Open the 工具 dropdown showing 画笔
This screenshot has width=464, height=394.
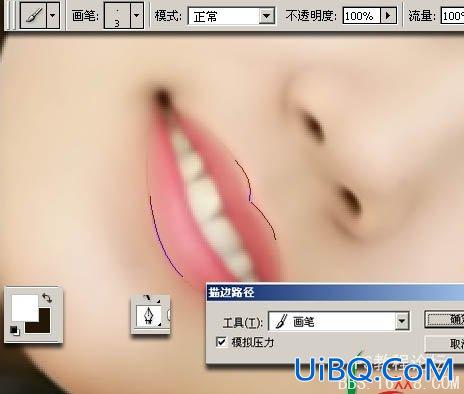[x=339, y=321]
